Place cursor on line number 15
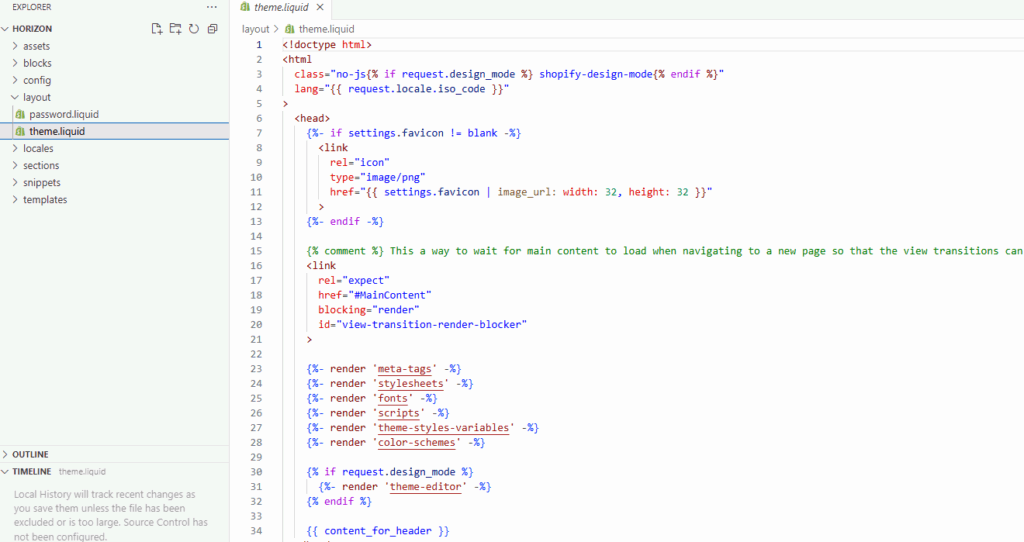 (x=257, y=251)
